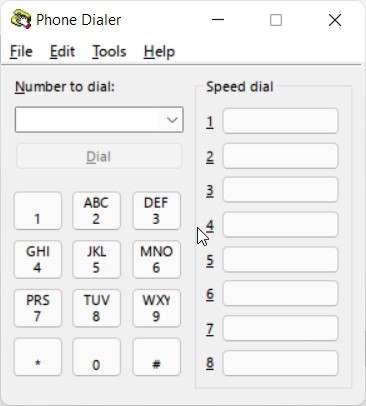Open the File menu

click(21, 52)
